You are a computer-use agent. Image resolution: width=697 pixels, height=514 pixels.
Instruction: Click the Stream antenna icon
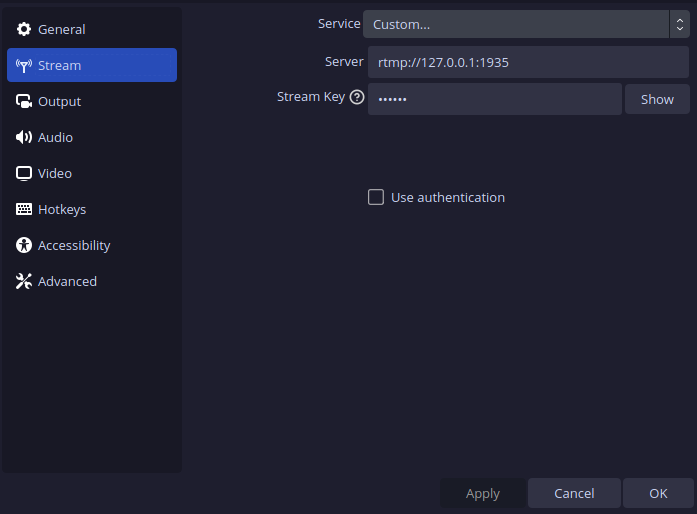click(24, 65)
